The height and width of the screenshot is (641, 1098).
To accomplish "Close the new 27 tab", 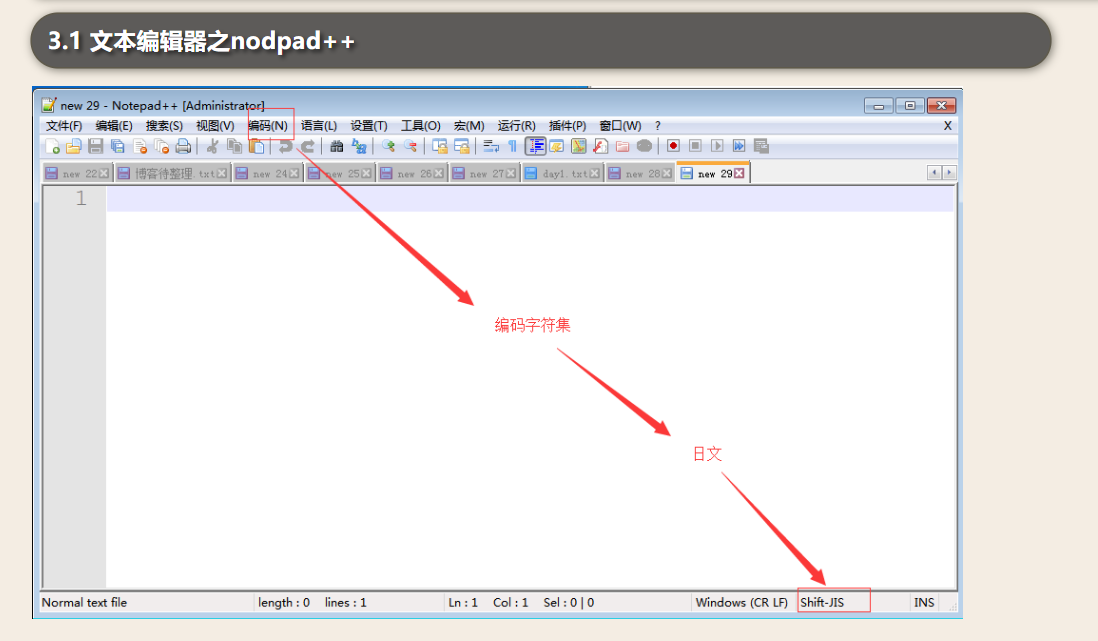I will pos(510,174).
